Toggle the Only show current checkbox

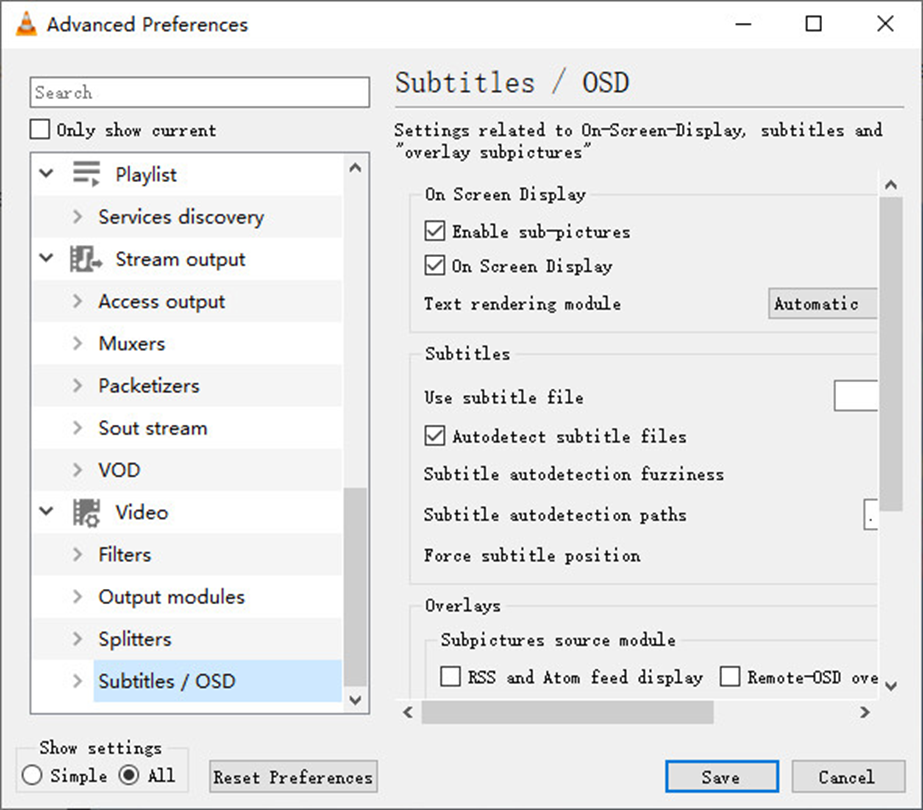[39, 128]
